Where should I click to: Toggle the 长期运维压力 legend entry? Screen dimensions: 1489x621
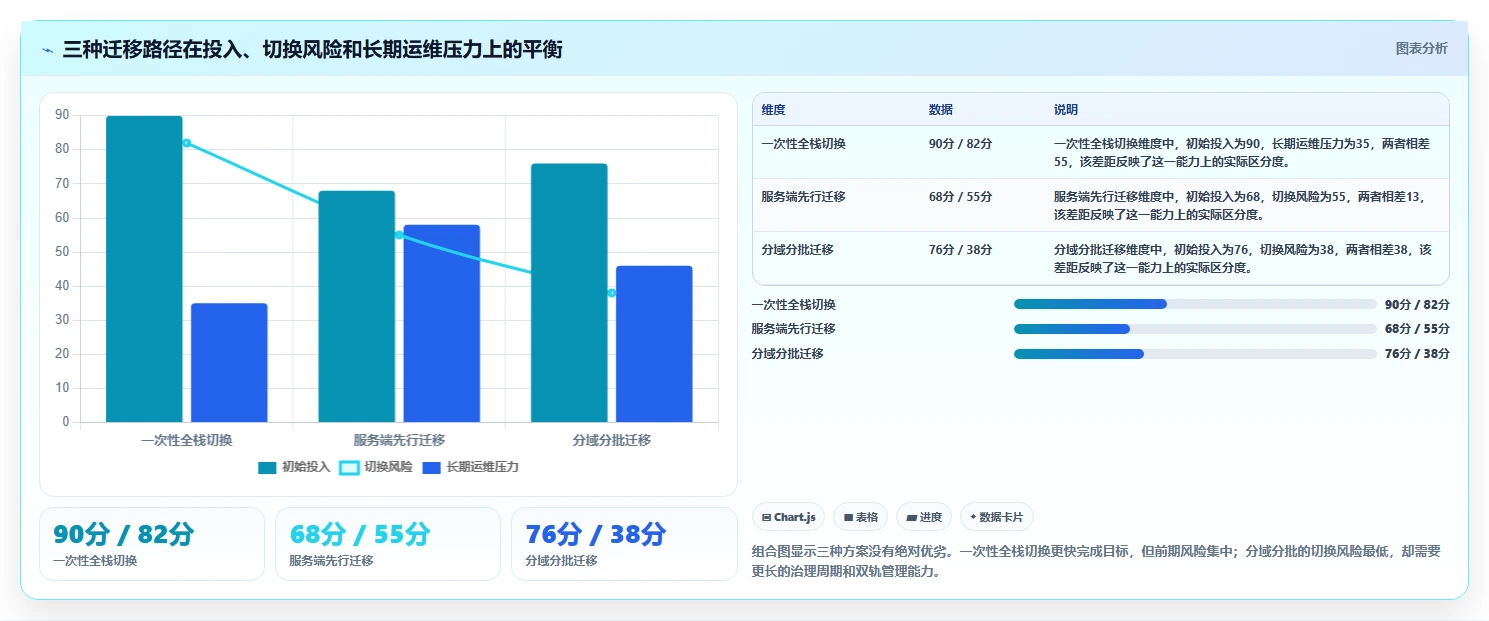tap(470, 467)
